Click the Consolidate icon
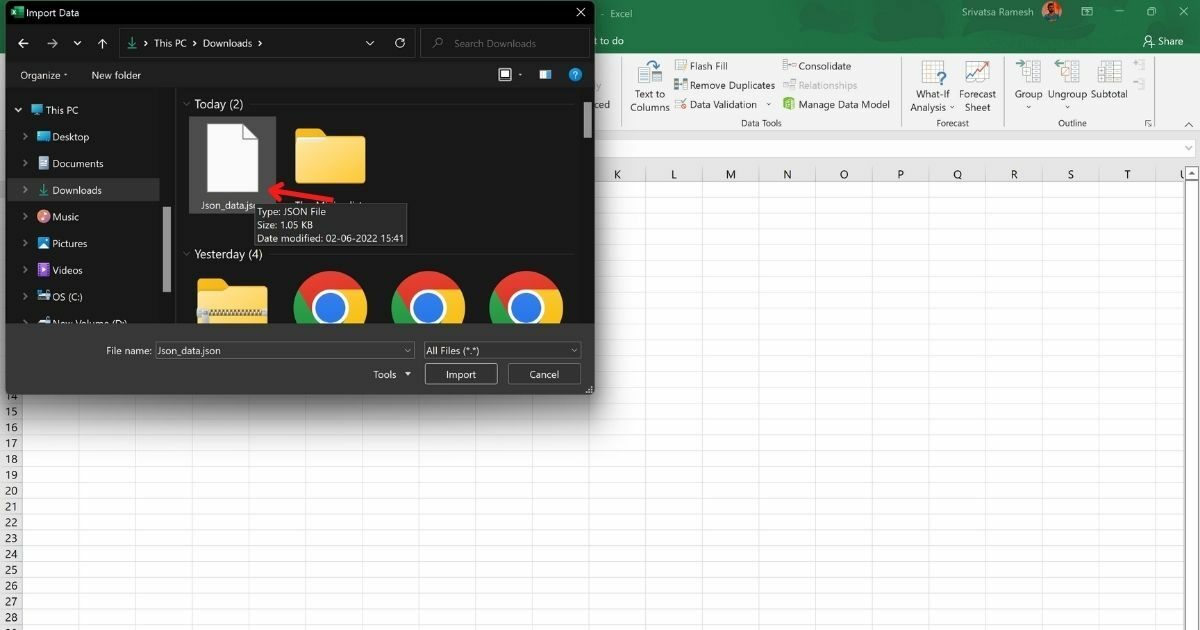Image resolution: width=1200 pixels, height=630 pixels. click(x=817, y=65)
